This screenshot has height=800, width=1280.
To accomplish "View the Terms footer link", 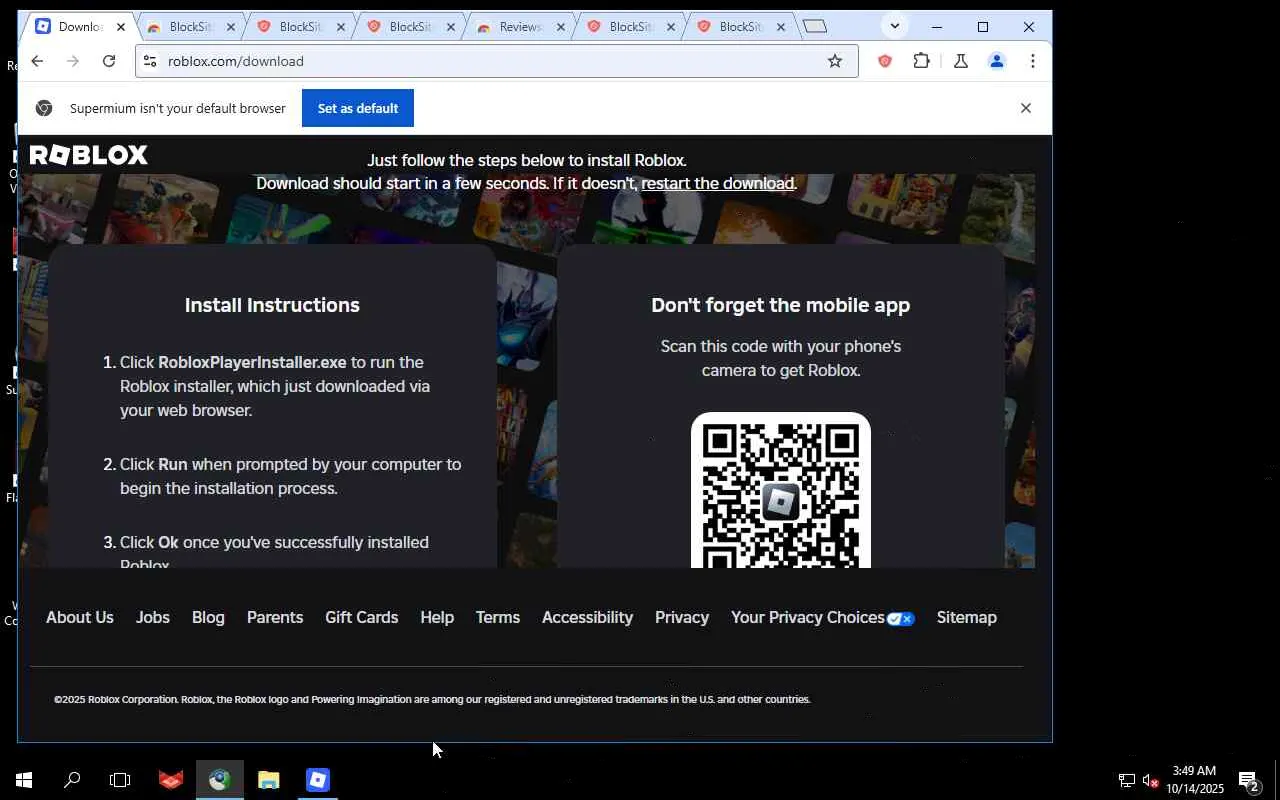I will point(498,617).
